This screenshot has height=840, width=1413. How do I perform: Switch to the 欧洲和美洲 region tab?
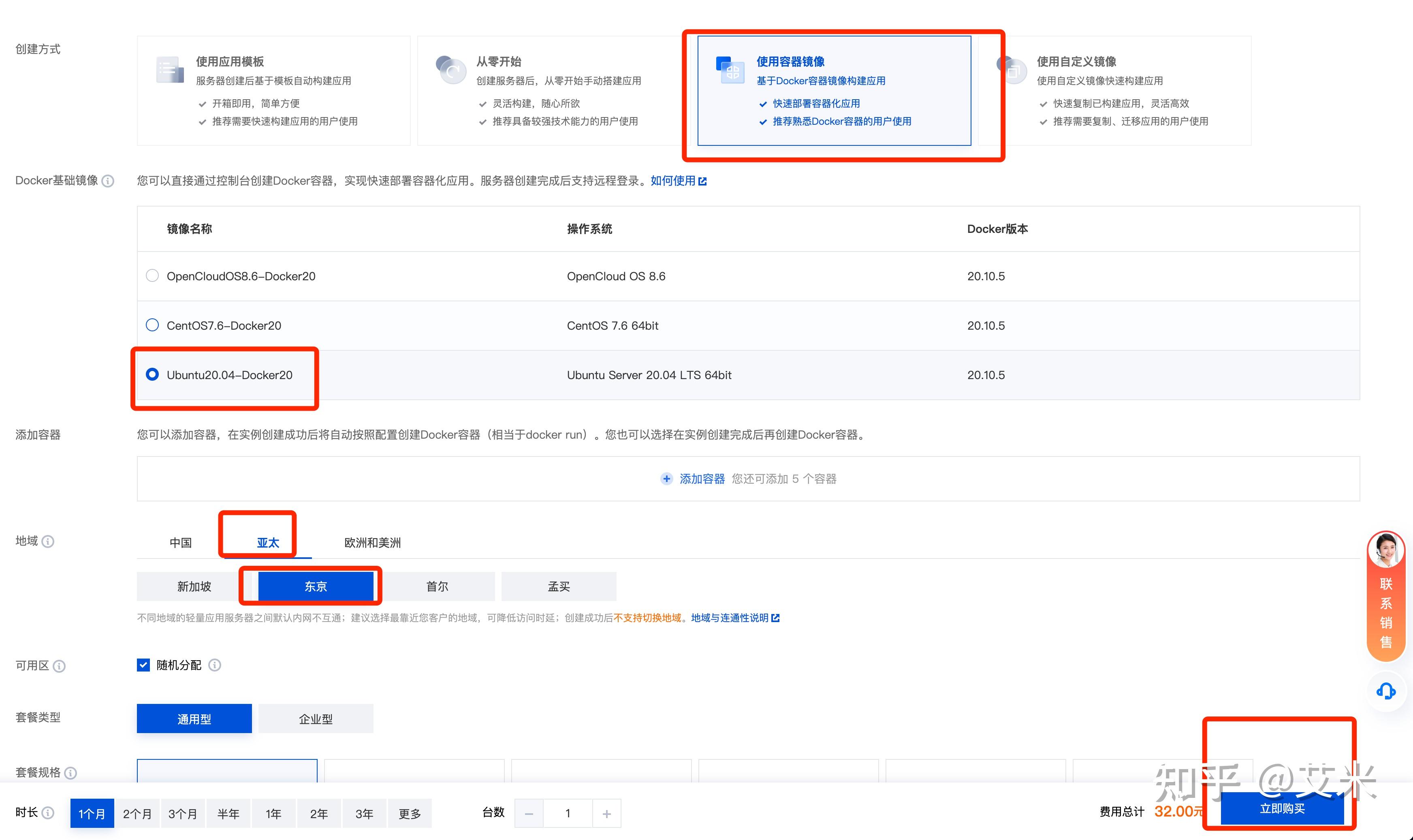point(371,542)
